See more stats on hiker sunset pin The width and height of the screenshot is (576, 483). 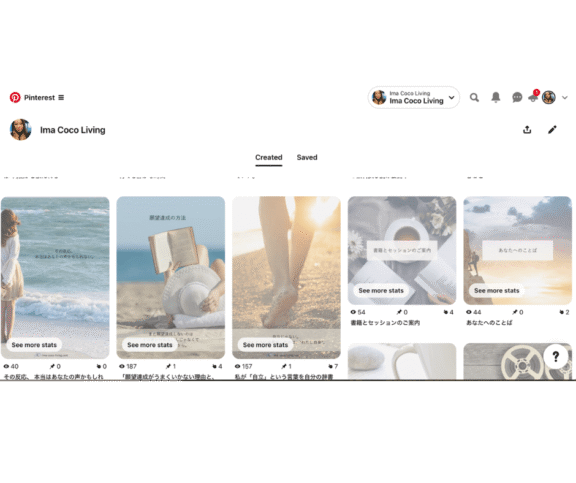(x=497, y=291)
